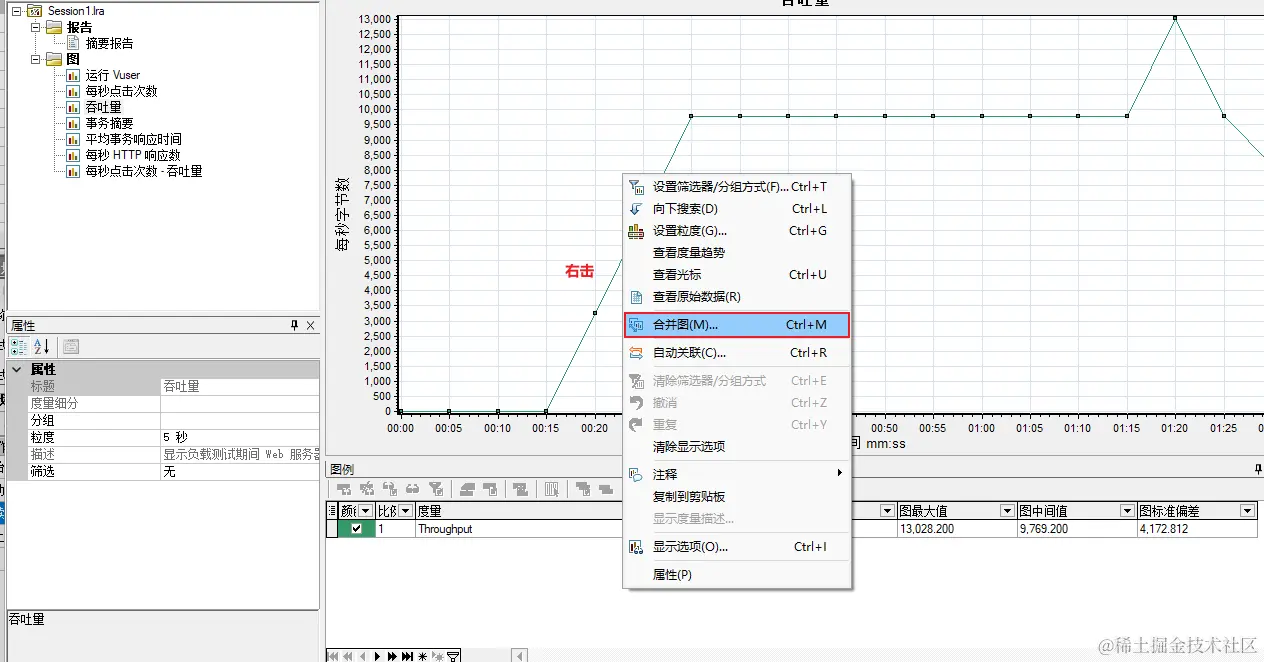Collapse the 图 folder node
This screenshot has height=662, width=1264.
35,59
